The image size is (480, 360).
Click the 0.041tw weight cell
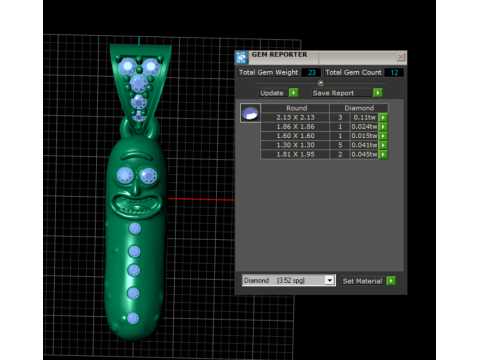coord(364,145)
